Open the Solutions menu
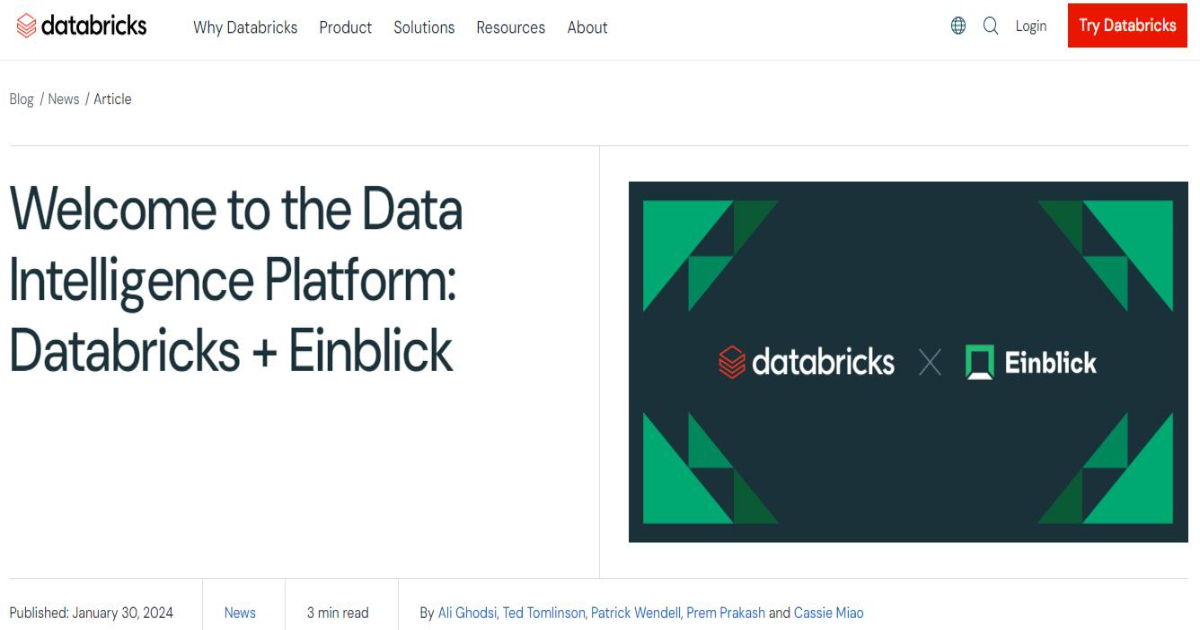 pyautogui.click(x=424, y=27)
